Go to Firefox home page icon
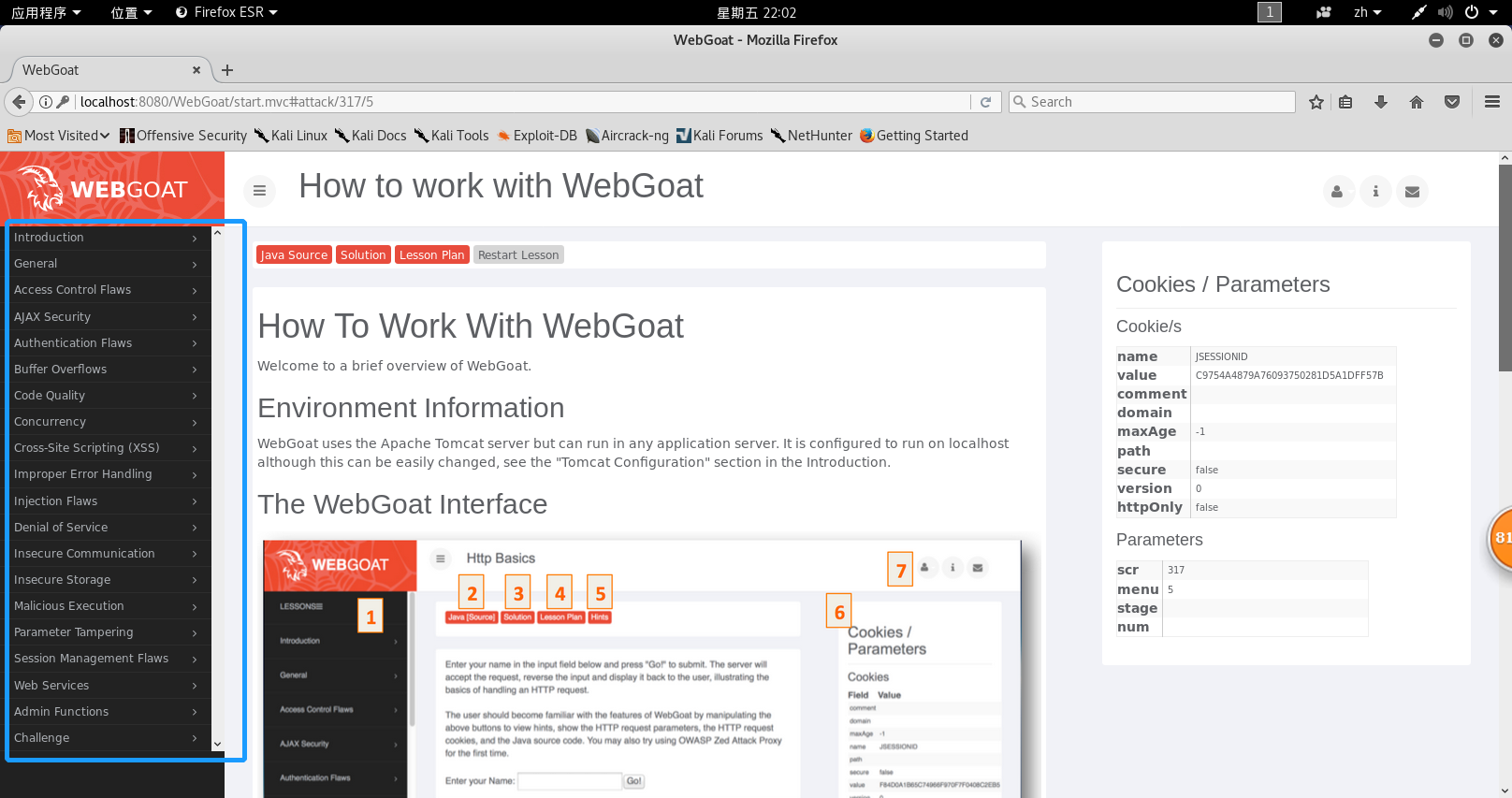This screenshot has width=1512, height=798. (x=1417, y=102)
